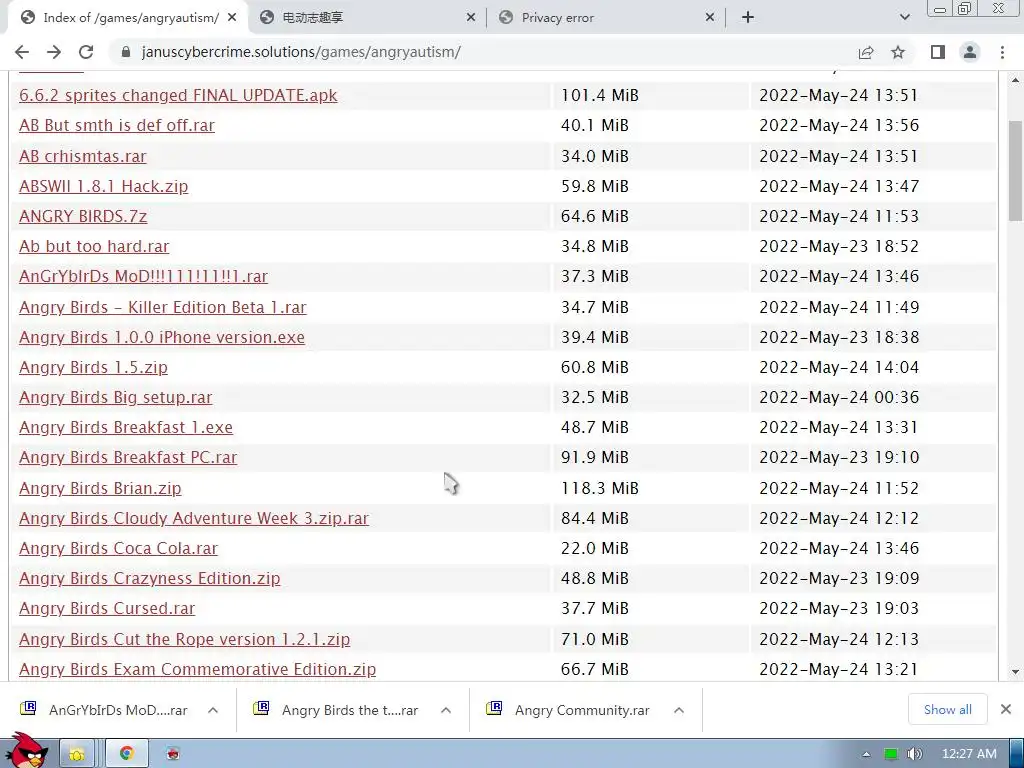Open the Angry Birds 1.5.zip link
1024x768 pixels.
click(93, 367)
